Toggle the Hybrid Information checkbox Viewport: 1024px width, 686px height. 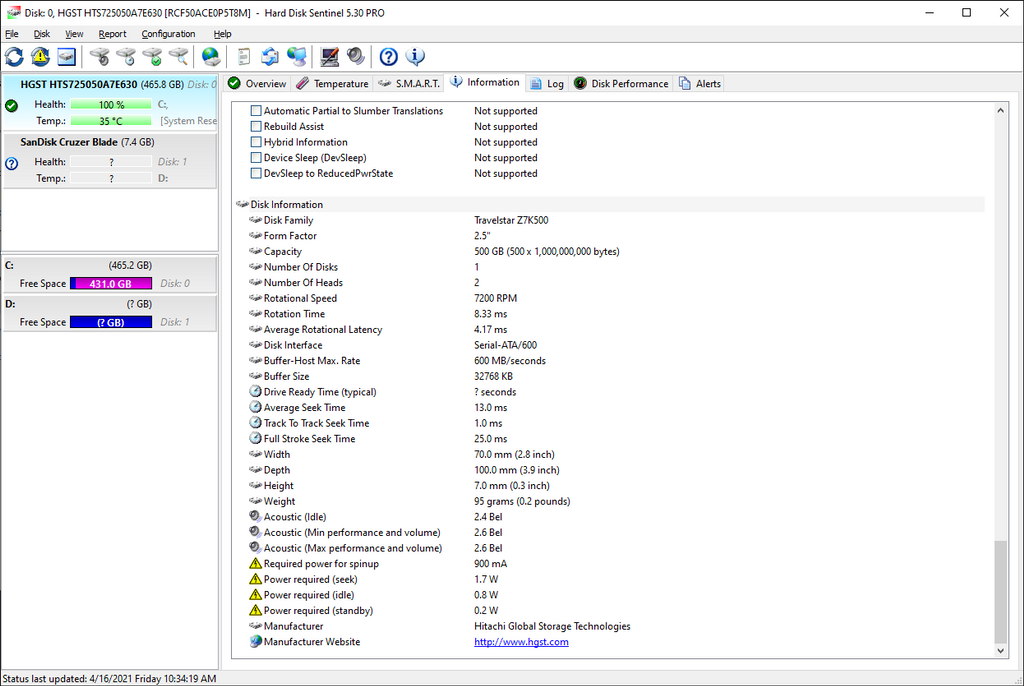(256, 142)
